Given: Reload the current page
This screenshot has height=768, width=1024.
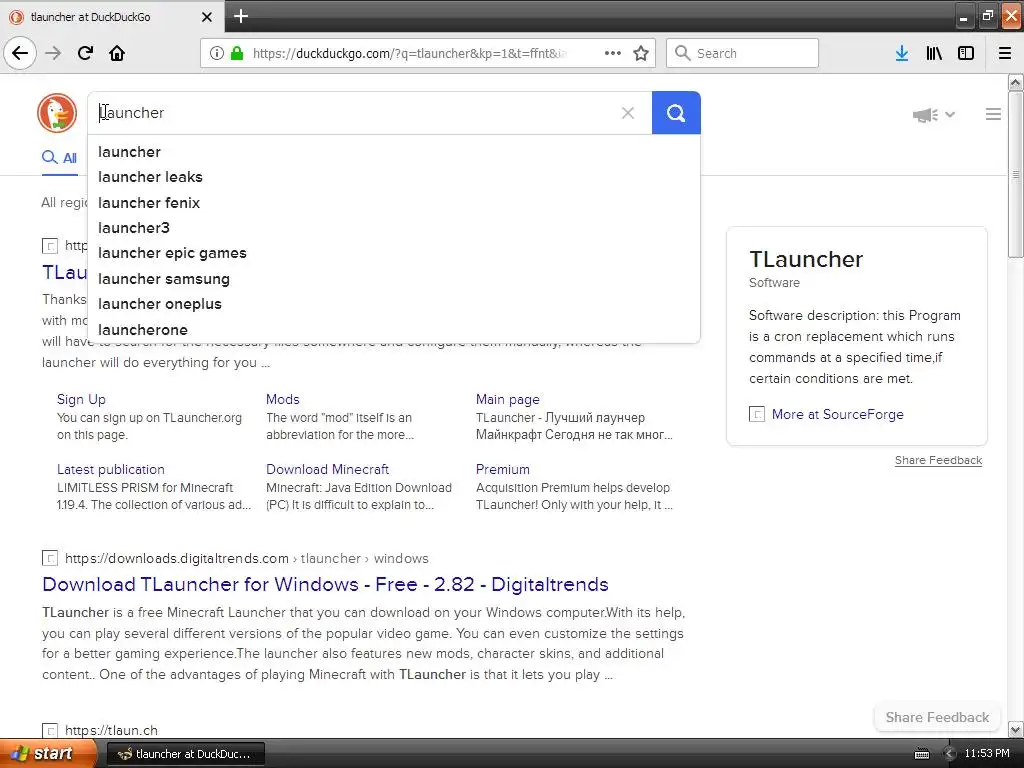Looking at the screenshot, I should 86,53.
